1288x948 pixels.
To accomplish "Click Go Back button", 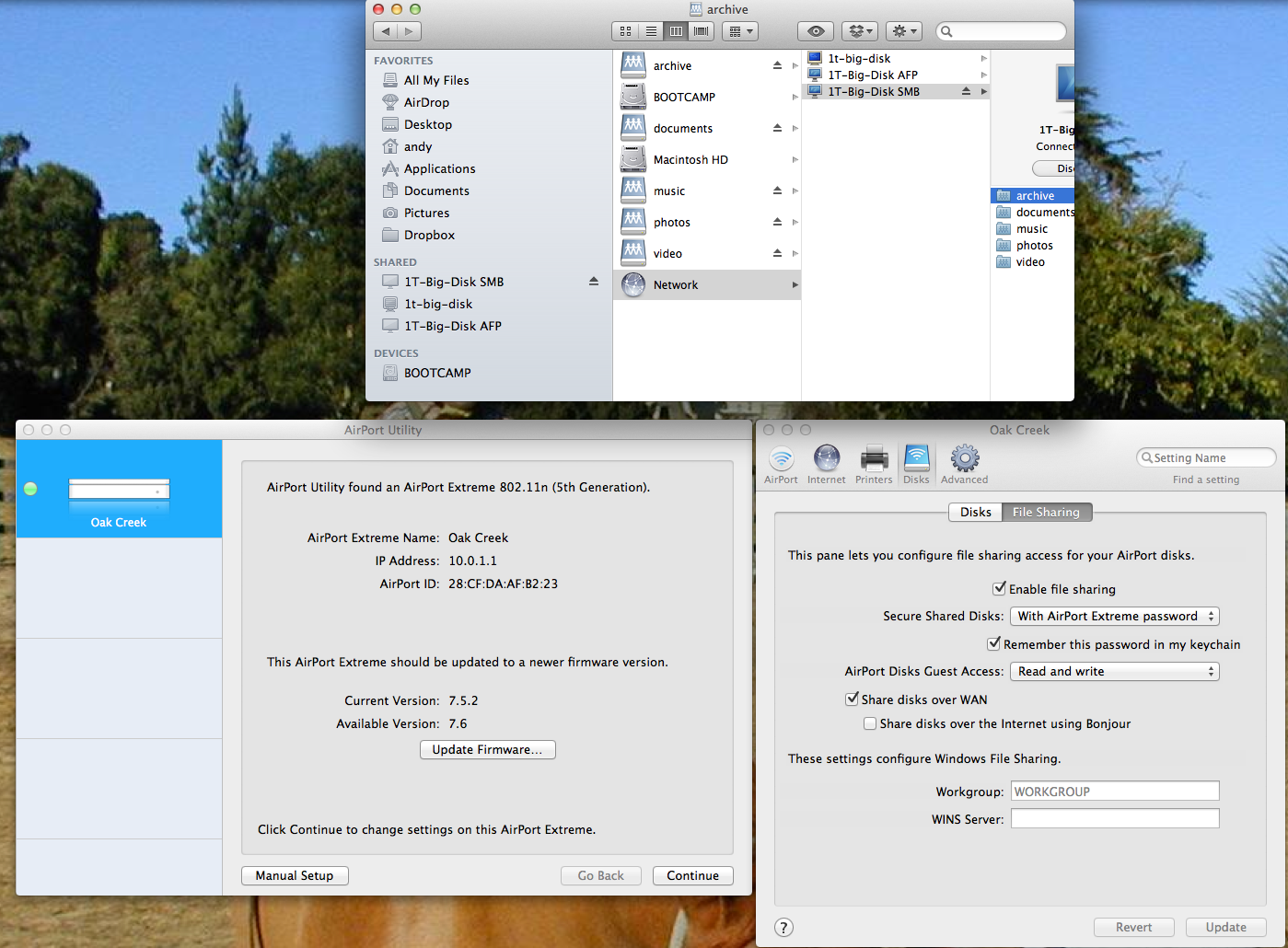I will (601, 875).
